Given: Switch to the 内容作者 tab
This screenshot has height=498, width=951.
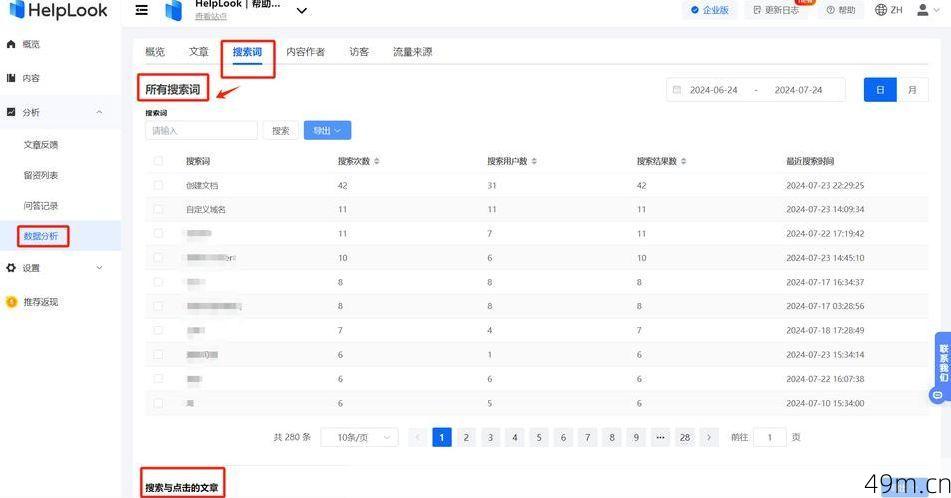Looking at the screenshot, I should coord(306,52).
